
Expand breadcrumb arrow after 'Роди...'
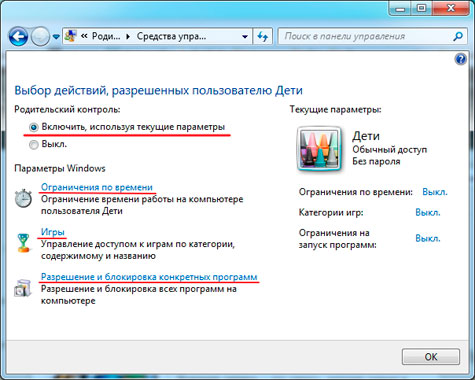point(128,36)
